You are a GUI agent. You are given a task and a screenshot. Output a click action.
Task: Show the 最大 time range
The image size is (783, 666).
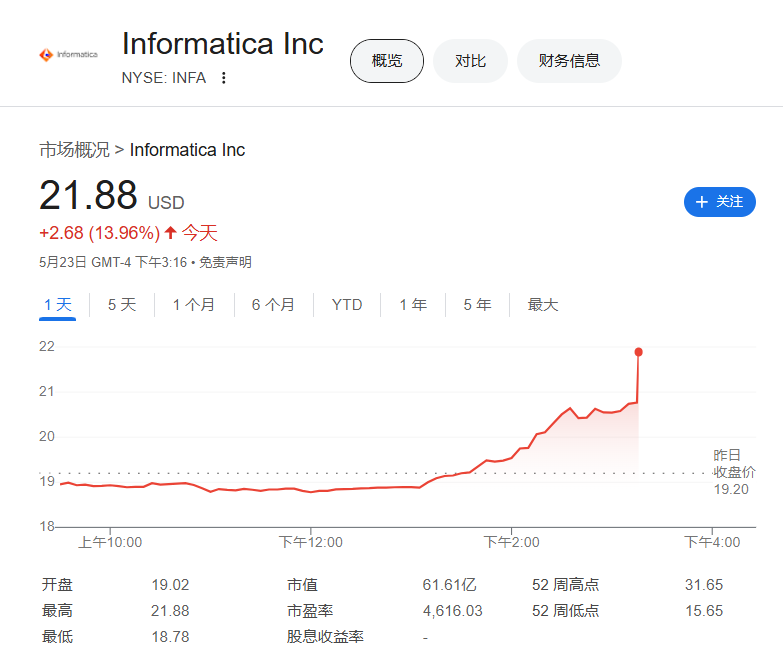(x=543, y=305)
